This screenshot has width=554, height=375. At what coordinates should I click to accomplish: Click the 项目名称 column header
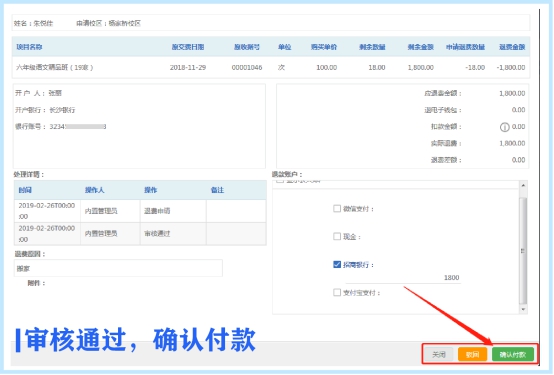(29, 47)
